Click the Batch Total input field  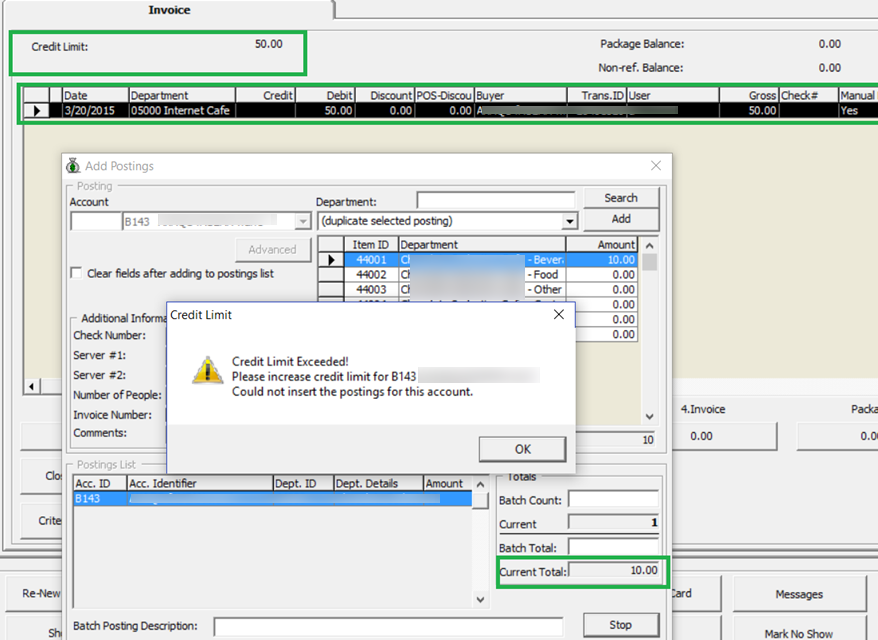614,547
